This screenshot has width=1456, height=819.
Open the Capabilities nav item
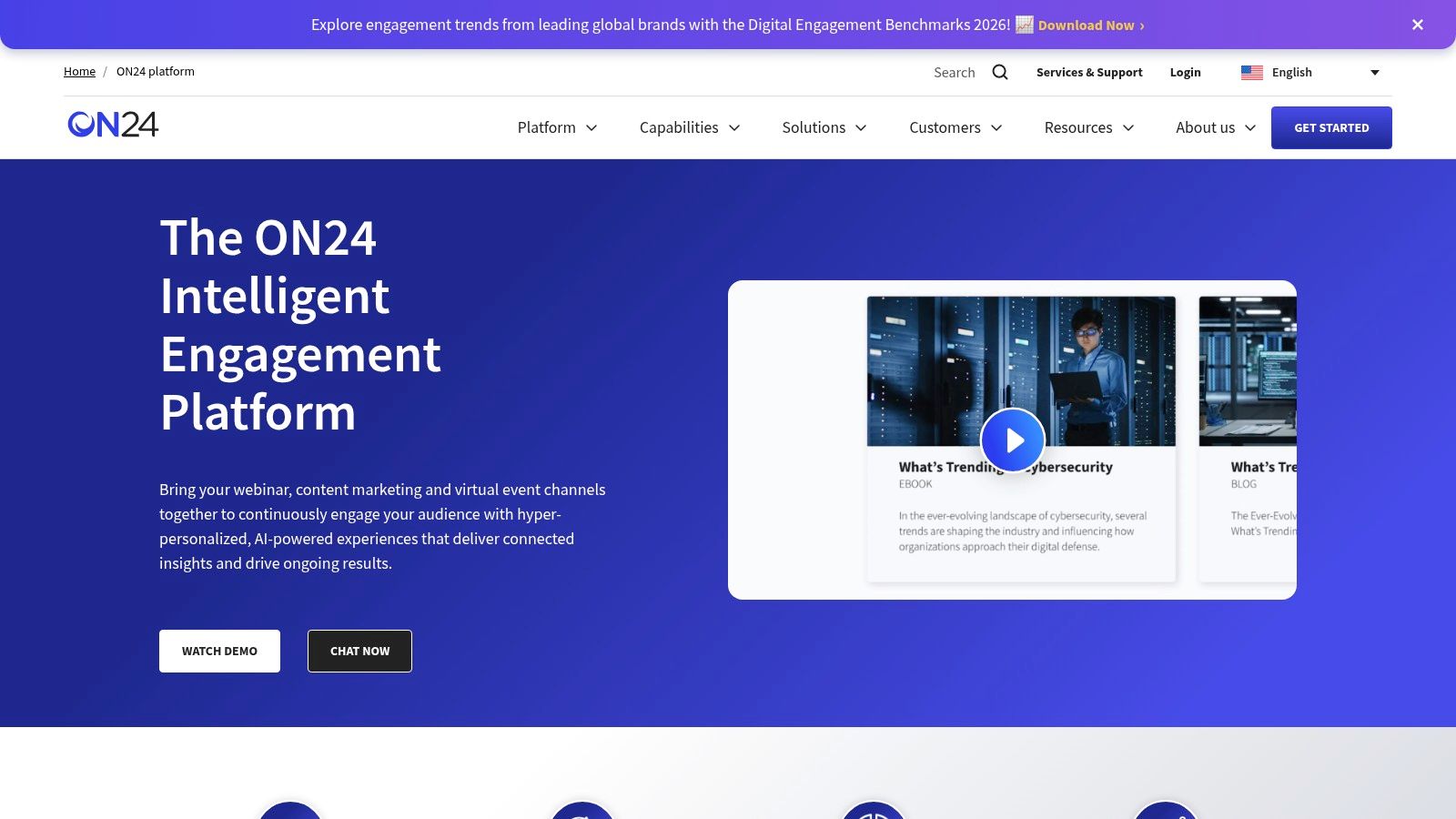(x=679, y=127)
